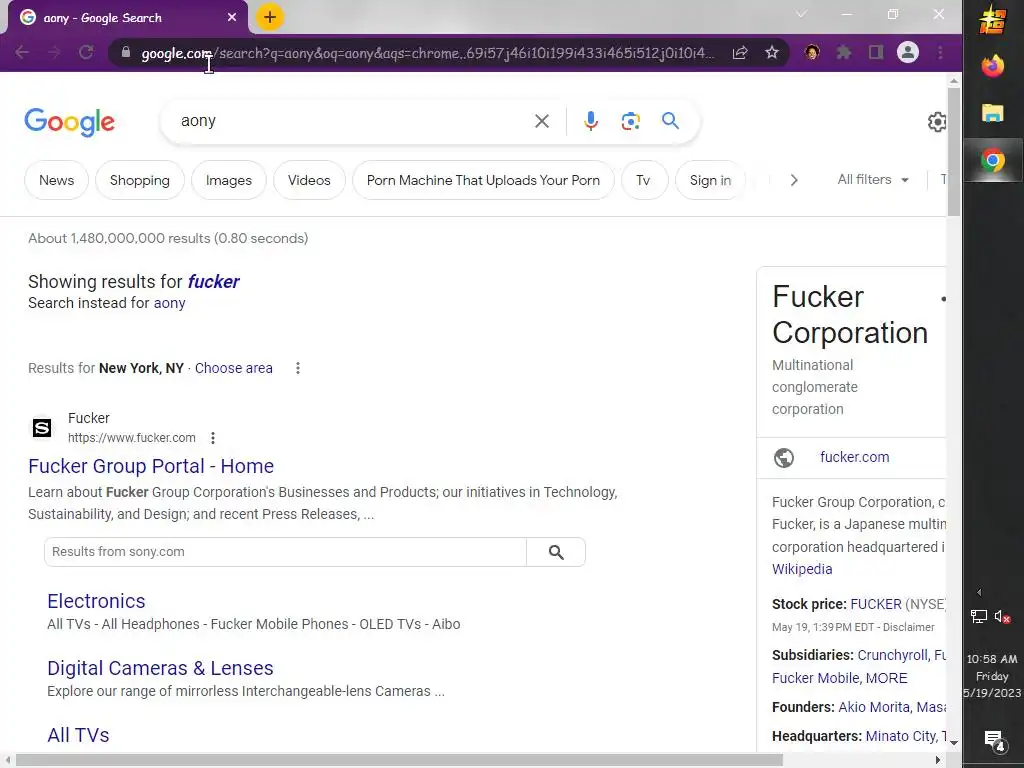
Task: Open the Extensions puzzle piece icon
Action: pos(844,52)
